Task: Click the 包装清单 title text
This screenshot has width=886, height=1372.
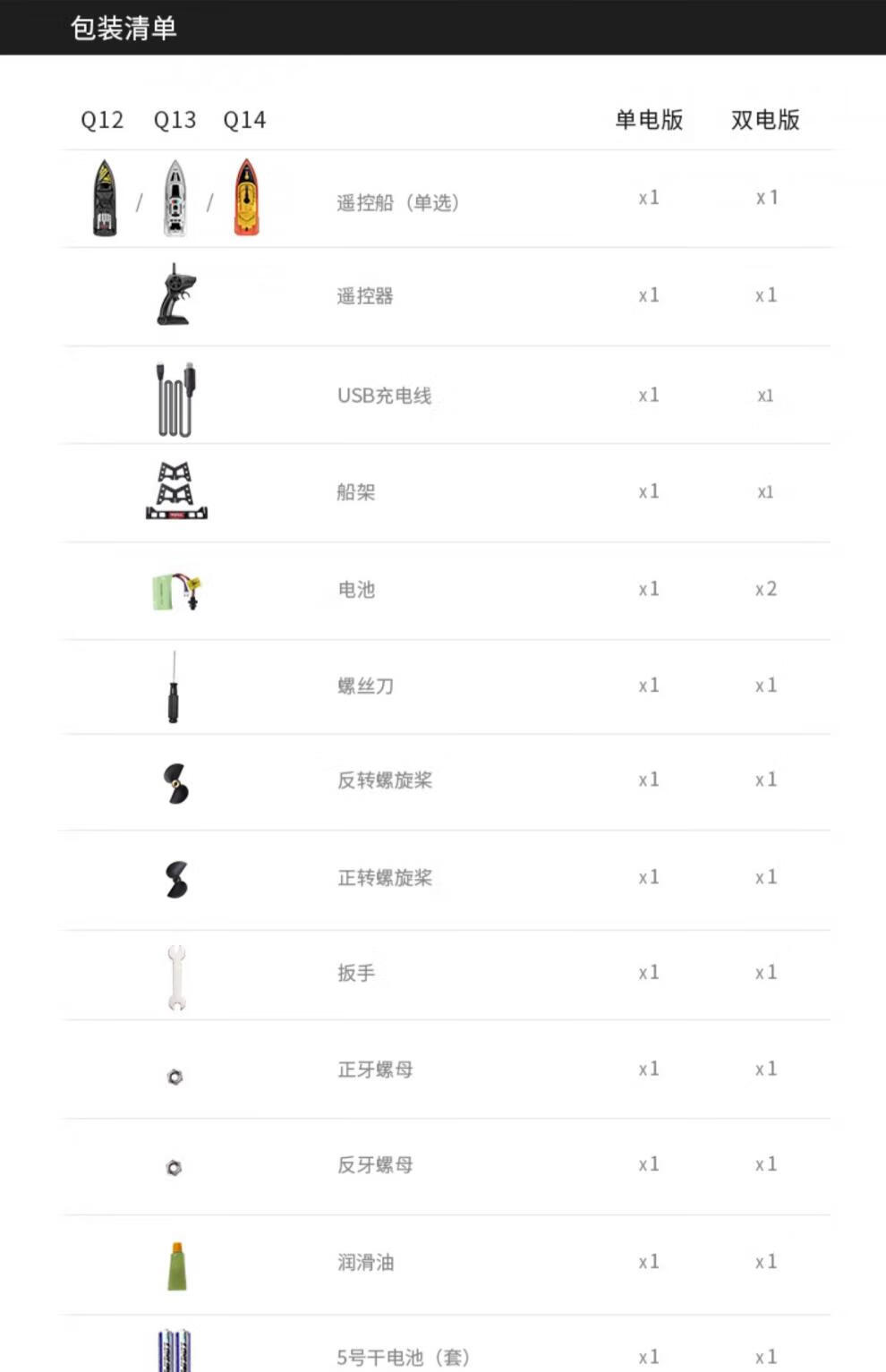Action: pos(124,28)
